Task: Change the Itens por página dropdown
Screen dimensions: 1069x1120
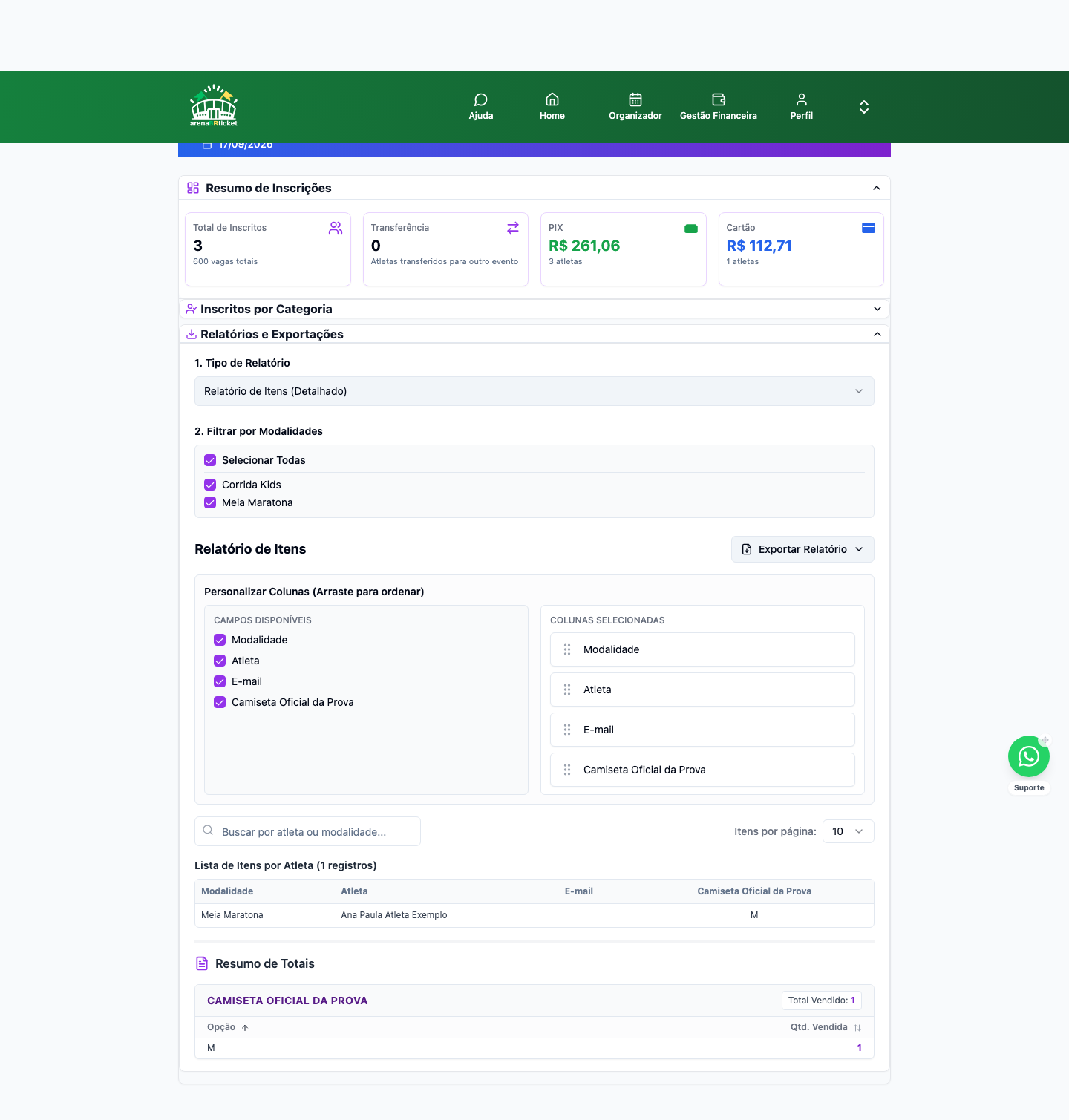Action: 848,831
